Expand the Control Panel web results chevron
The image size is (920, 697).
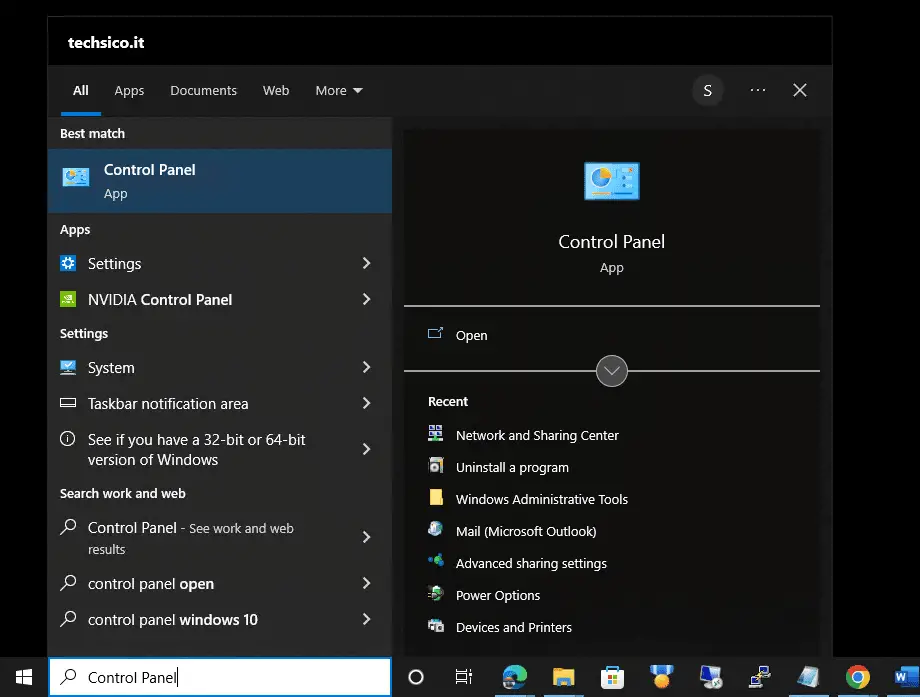pyautogui.click(x=366, y=537)
